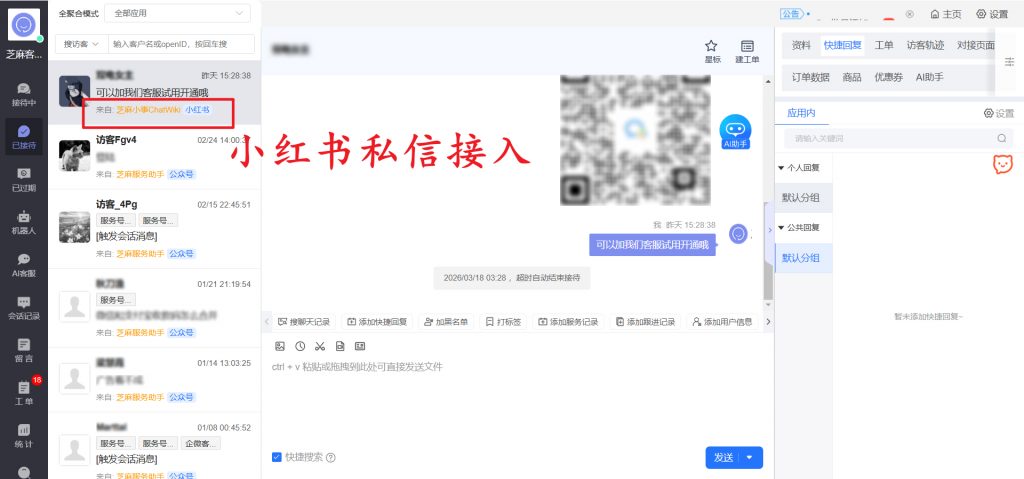
Task: Dismiss the announcement with the circled x
Action: coord(910,14)
